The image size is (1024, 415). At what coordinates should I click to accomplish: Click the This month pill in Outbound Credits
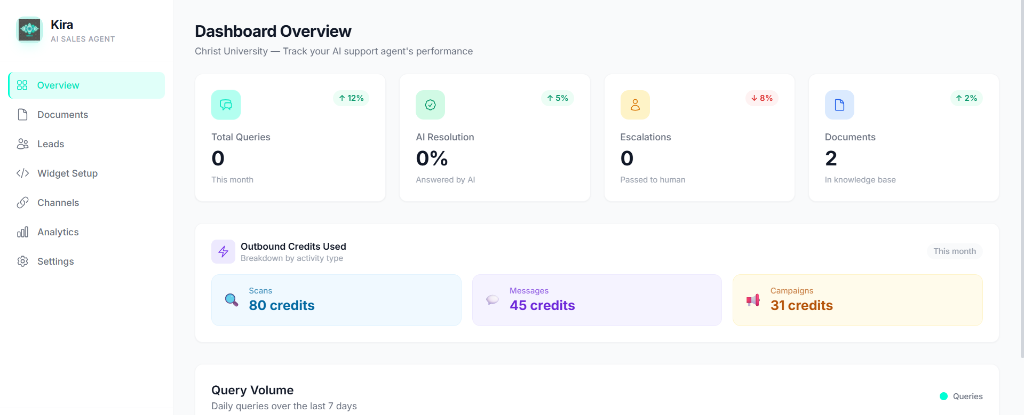pos(955,251)
